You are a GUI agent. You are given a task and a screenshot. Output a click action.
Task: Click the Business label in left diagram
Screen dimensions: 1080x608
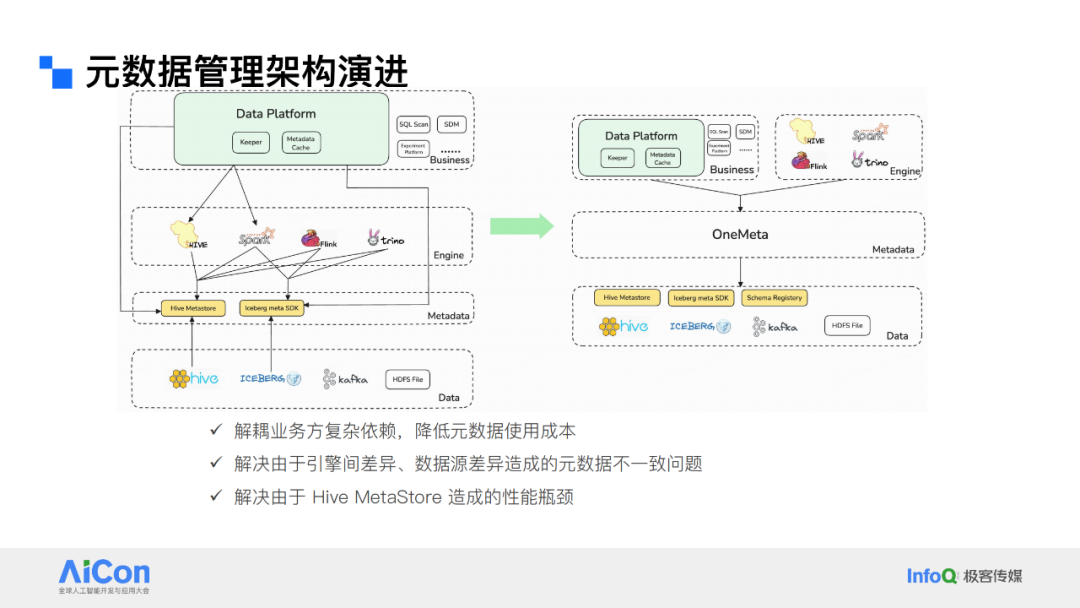450,160
